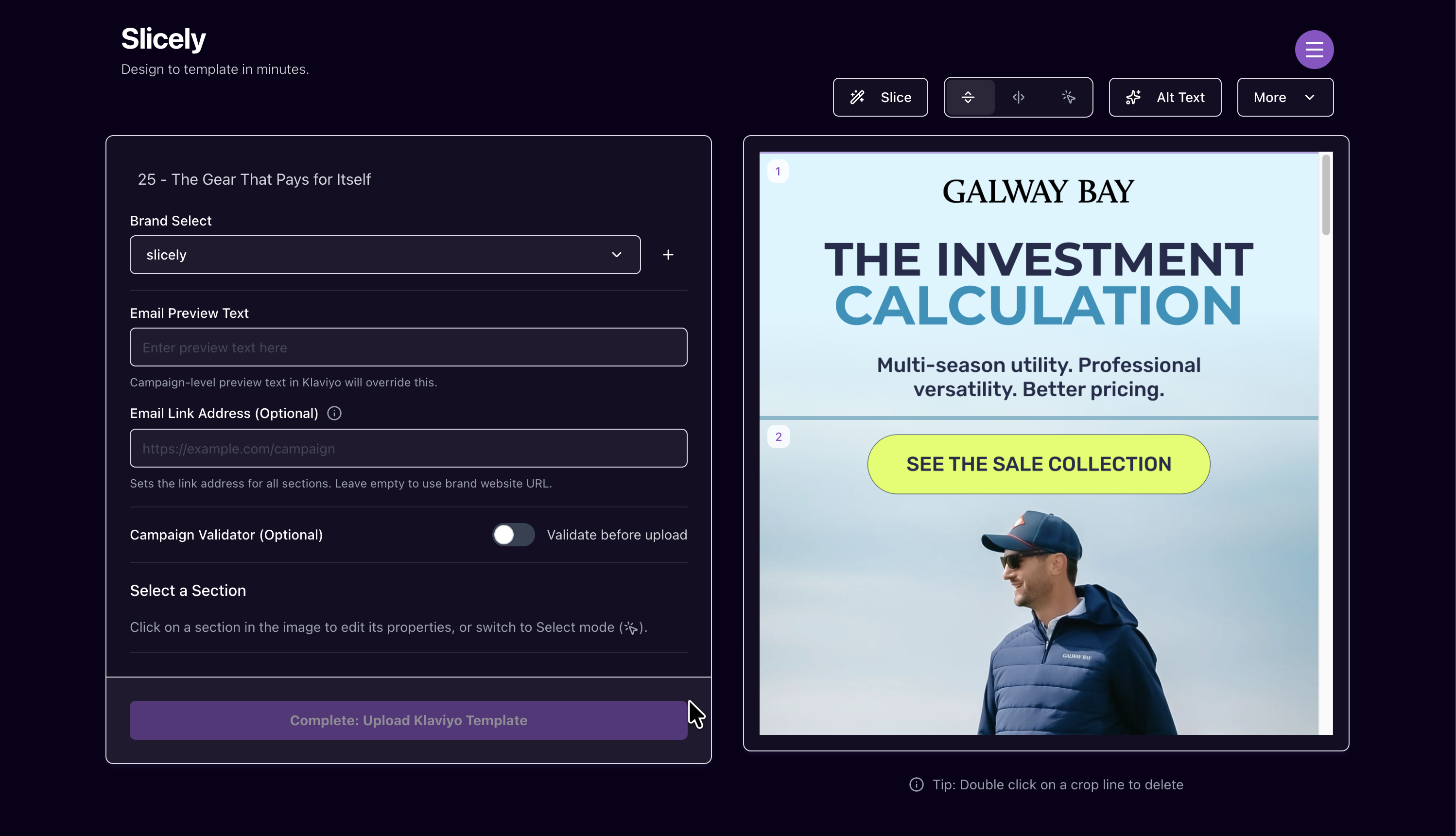Click the Slice magic wand button
The height and width of the screenshot is (836, 1456).
pyautogui.click(x=880, y=98)
